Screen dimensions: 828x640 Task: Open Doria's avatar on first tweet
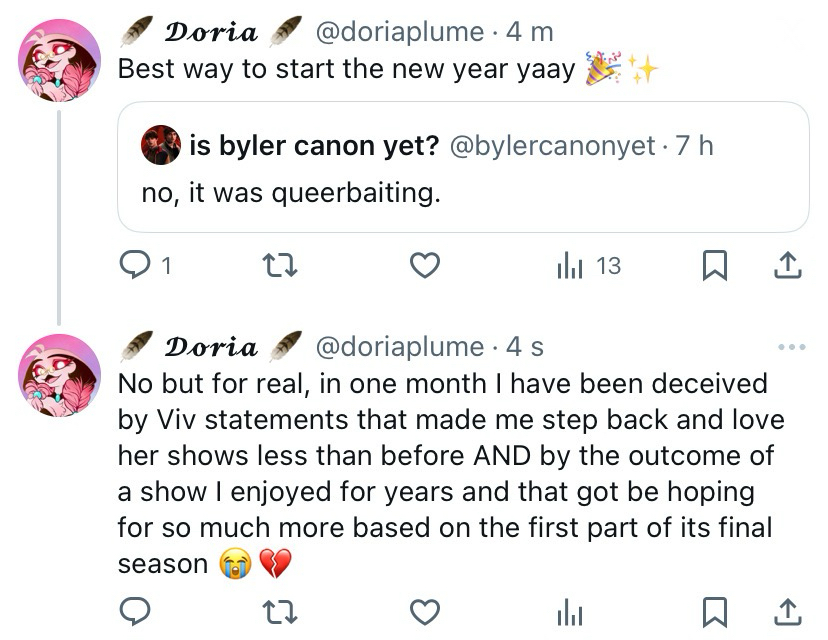(60, 60)
